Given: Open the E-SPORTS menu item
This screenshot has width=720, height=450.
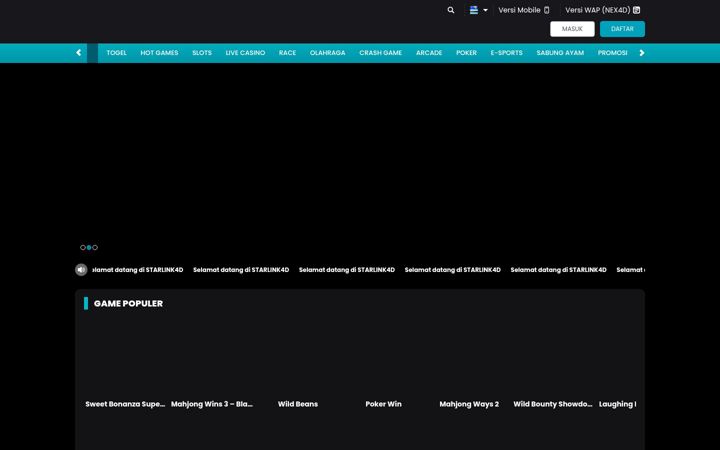Looking at the screenshot, I should (506, 53).
